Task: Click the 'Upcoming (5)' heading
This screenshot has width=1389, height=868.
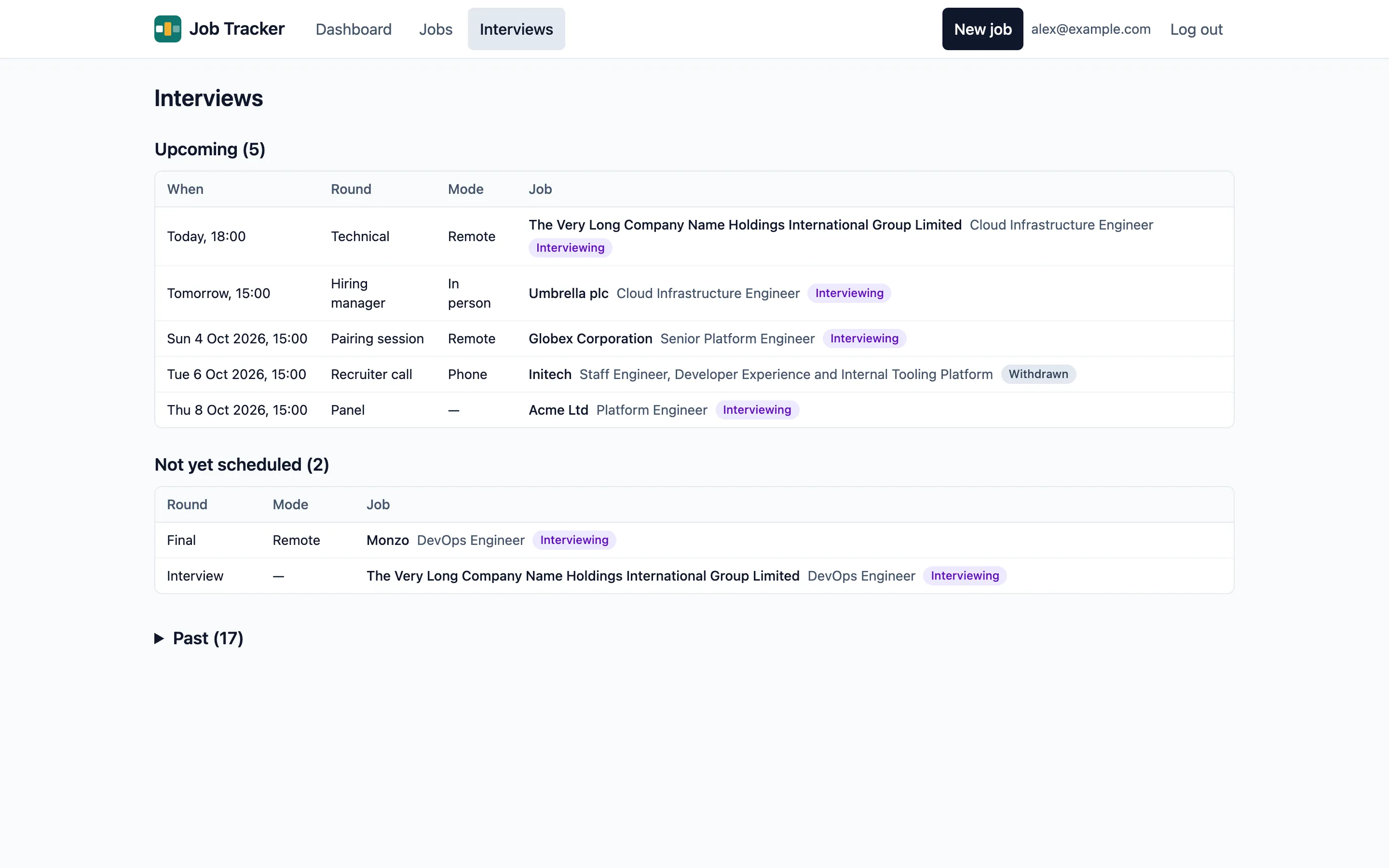Action: 209,149
